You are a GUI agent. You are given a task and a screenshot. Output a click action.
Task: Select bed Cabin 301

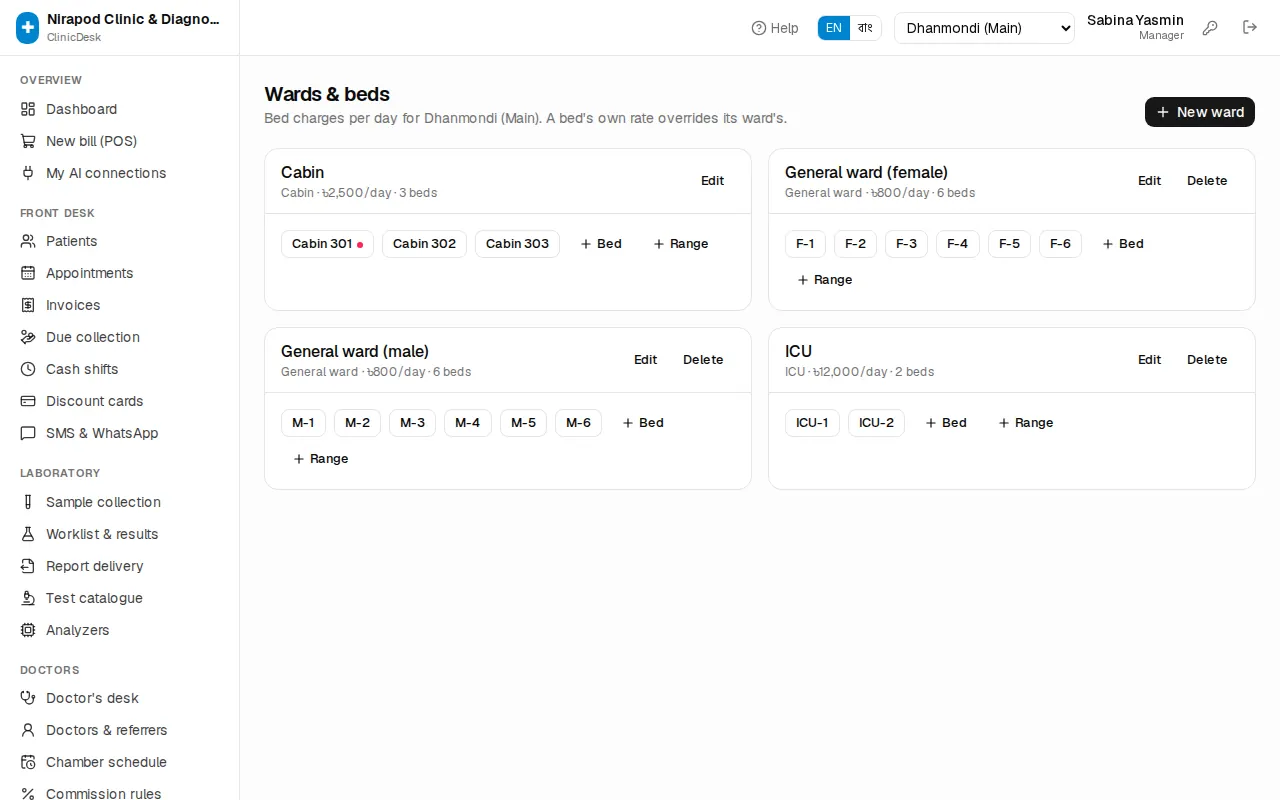coord(327,244)
